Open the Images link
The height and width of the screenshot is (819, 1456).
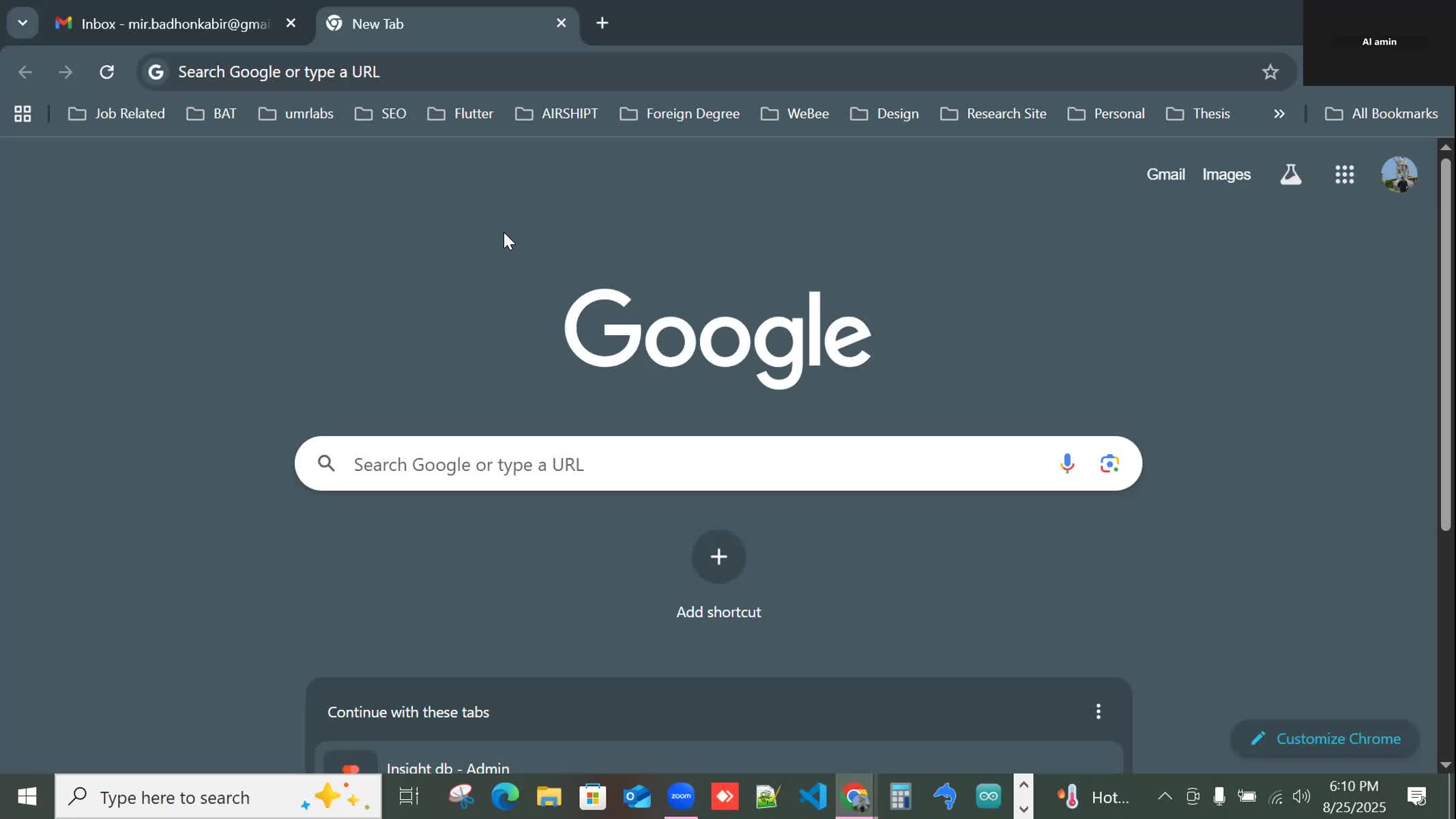[x=1226, y=174]
